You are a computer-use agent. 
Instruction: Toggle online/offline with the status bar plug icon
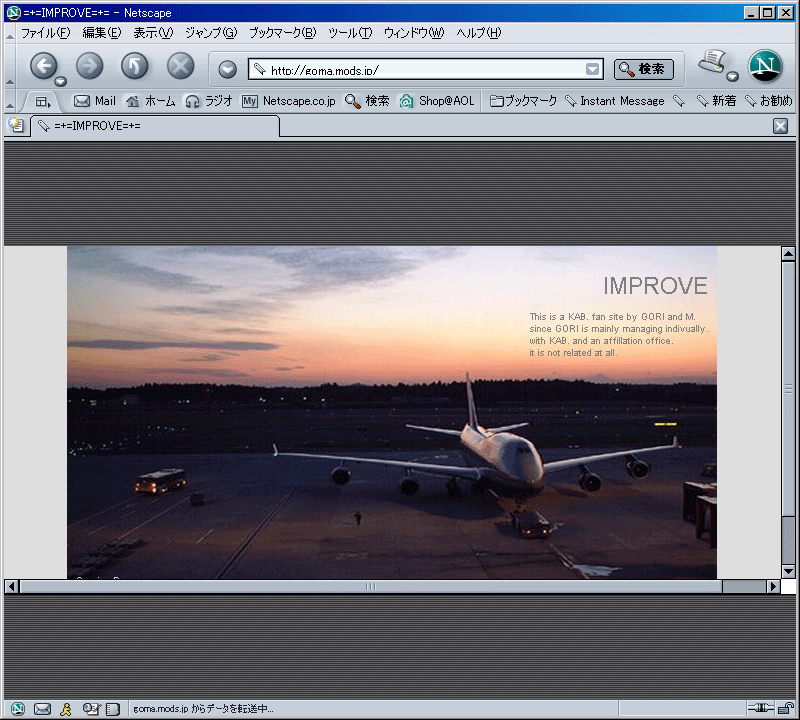pyautogui.click(x=760, y=708)
